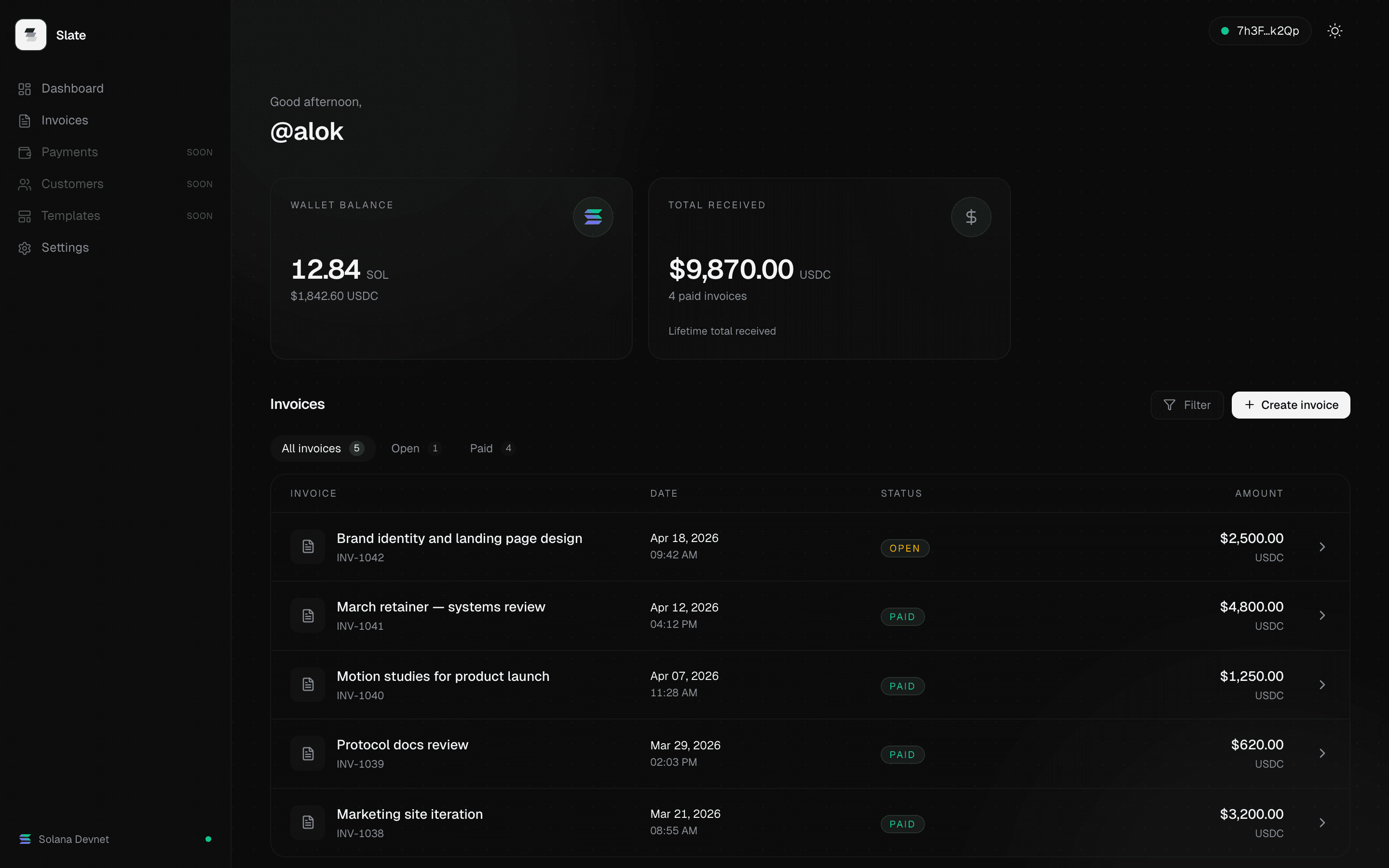Click the Solana logo on the wallet balance card

click(592, 217)
